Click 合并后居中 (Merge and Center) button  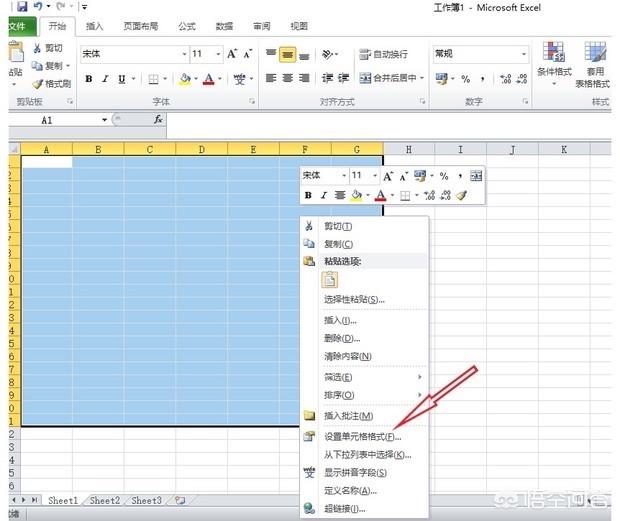[391, 78]
